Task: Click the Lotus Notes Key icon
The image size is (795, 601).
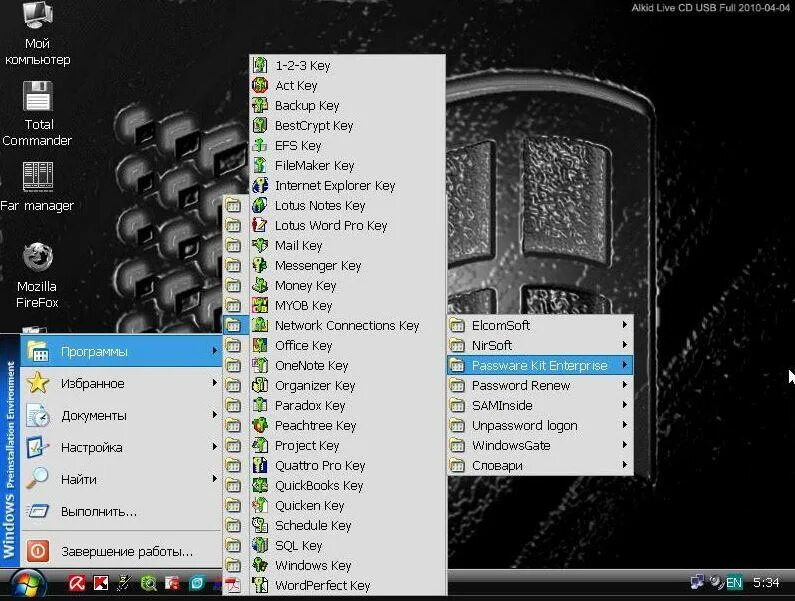Action: coord(260,205)
